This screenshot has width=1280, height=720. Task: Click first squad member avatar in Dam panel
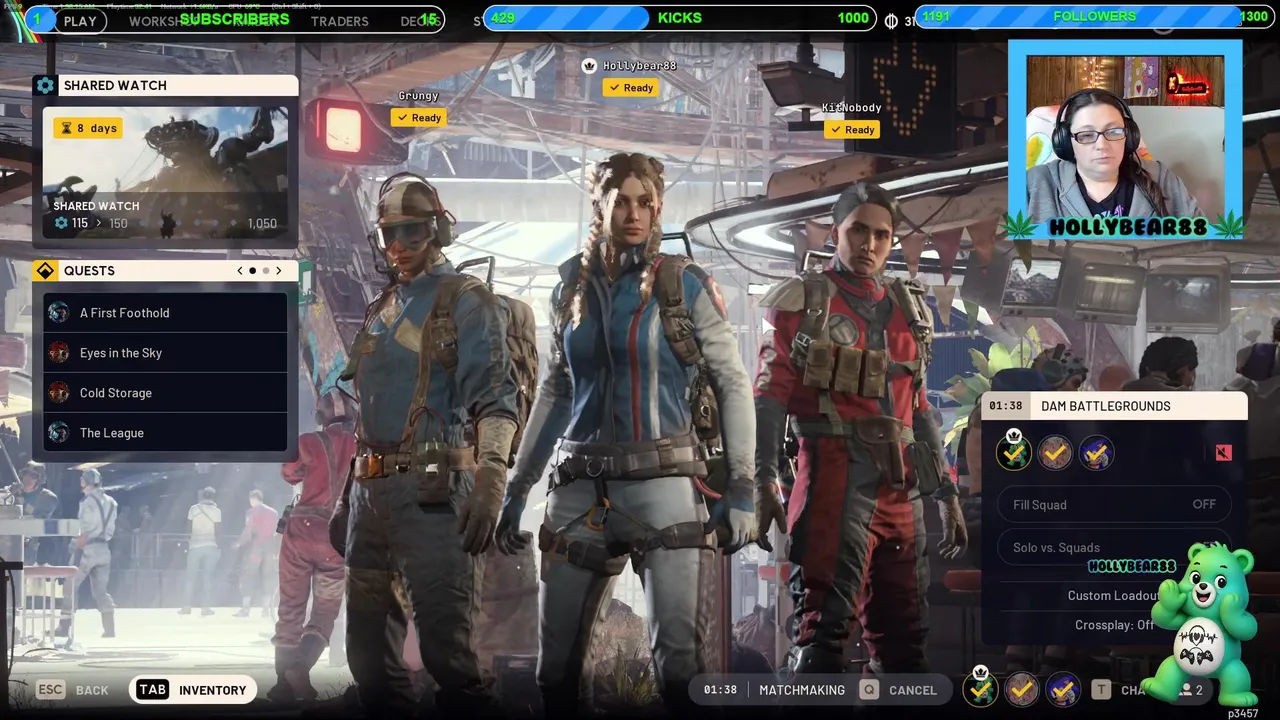coord(1014,453)
